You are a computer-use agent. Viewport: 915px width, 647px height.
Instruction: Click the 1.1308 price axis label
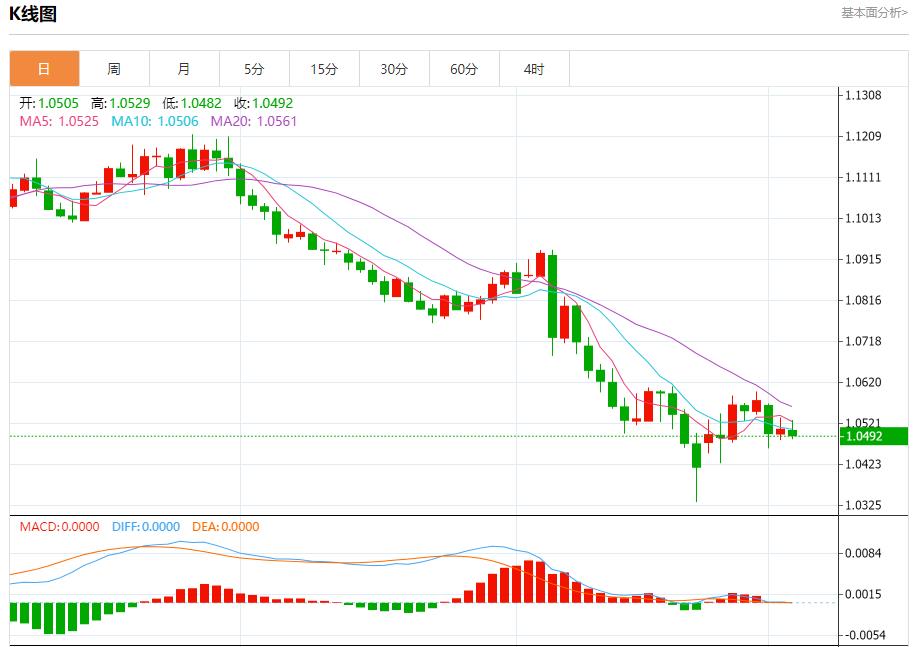pyautogui.click(x=862, y=95)
